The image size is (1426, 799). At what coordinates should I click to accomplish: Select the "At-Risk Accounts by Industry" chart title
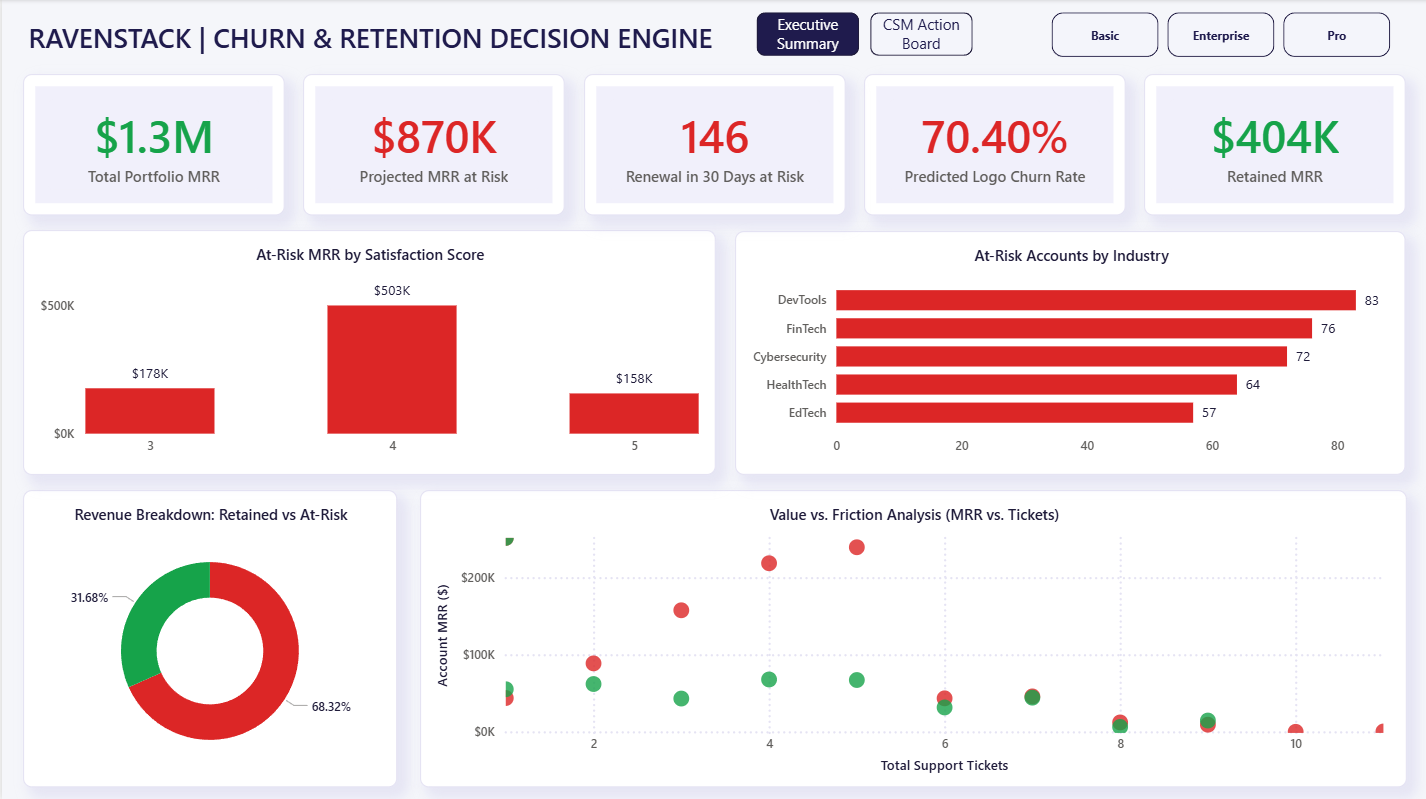click(1071, 255)
